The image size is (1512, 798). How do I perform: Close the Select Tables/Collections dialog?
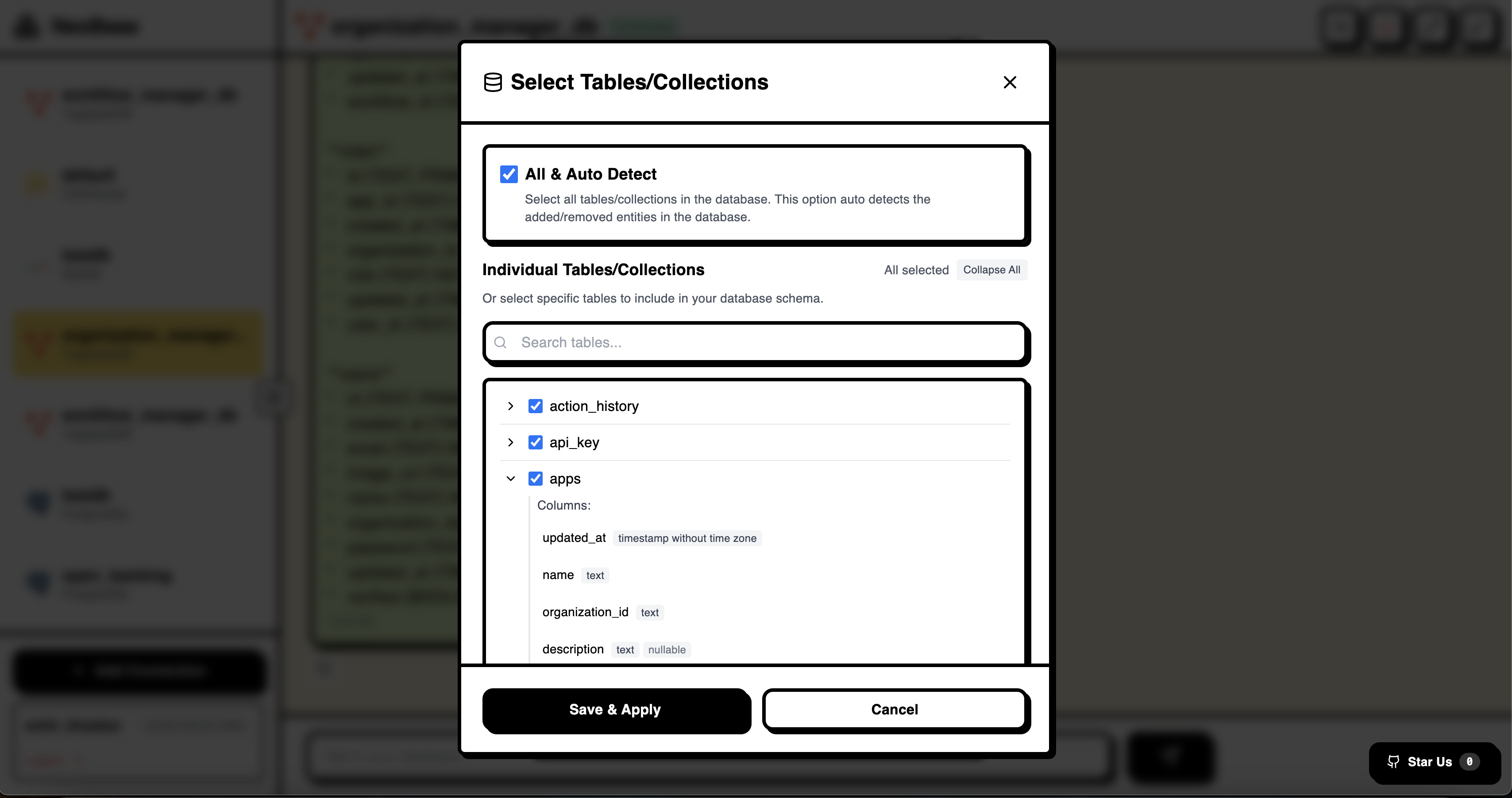[x=1010, y=82]
